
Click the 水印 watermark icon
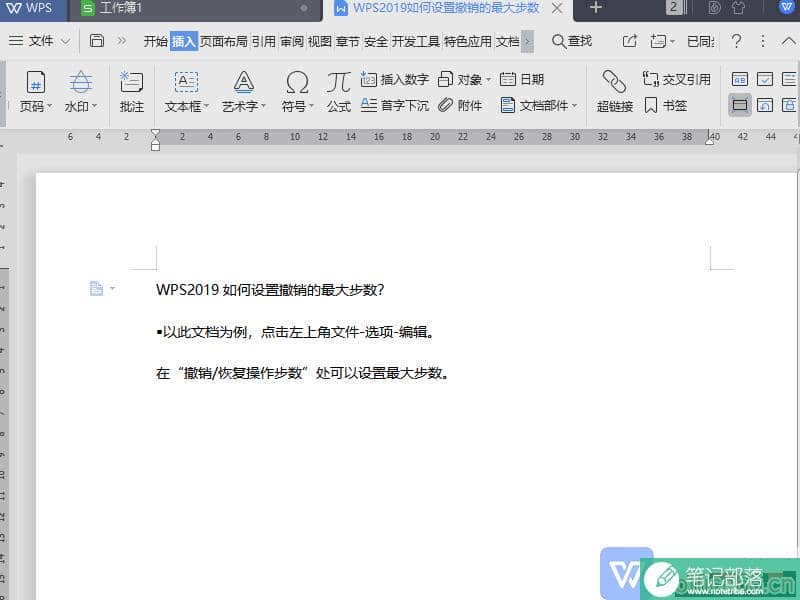point(81,82)
